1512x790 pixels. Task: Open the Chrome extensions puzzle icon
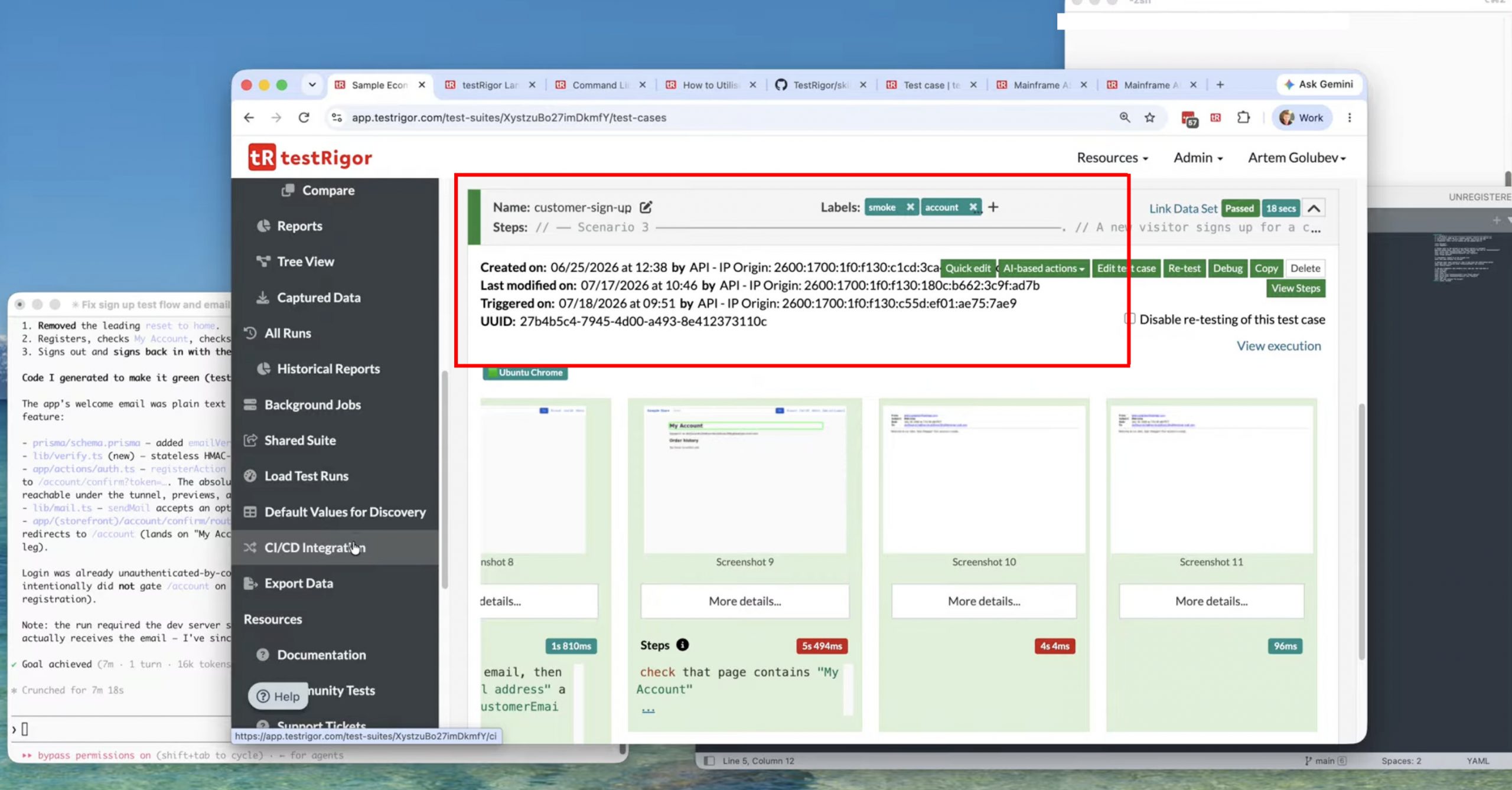click(1243, 117)
